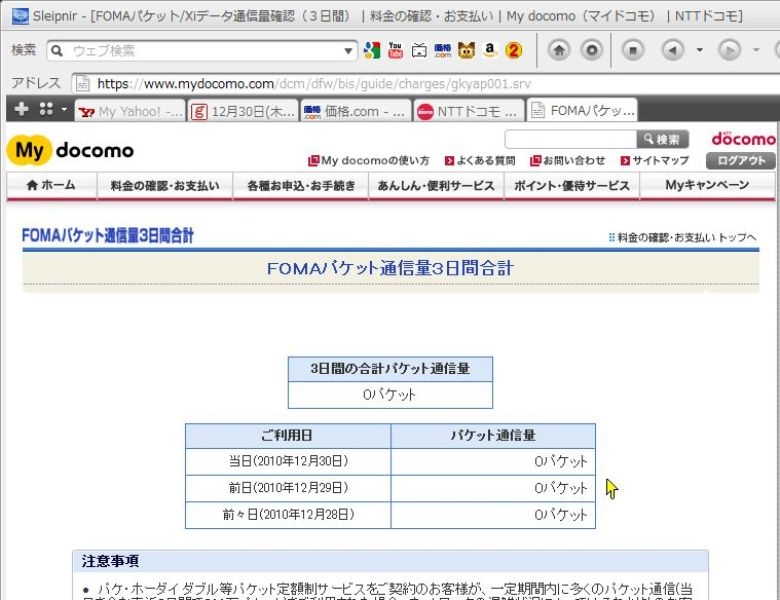Navigate back with the left arrow button
This screenshot has height=600, width=780.
pyautogui.click(x=673, y=50)
